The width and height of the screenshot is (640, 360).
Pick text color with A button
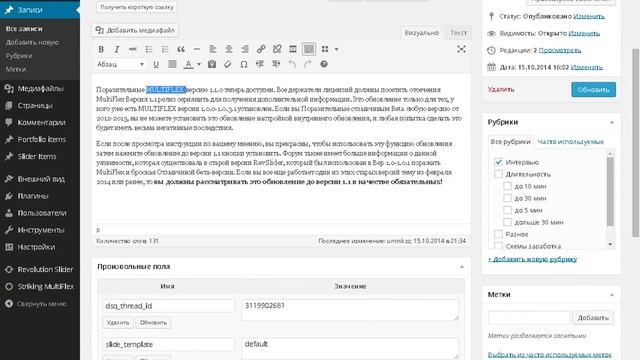coord(188,64)
